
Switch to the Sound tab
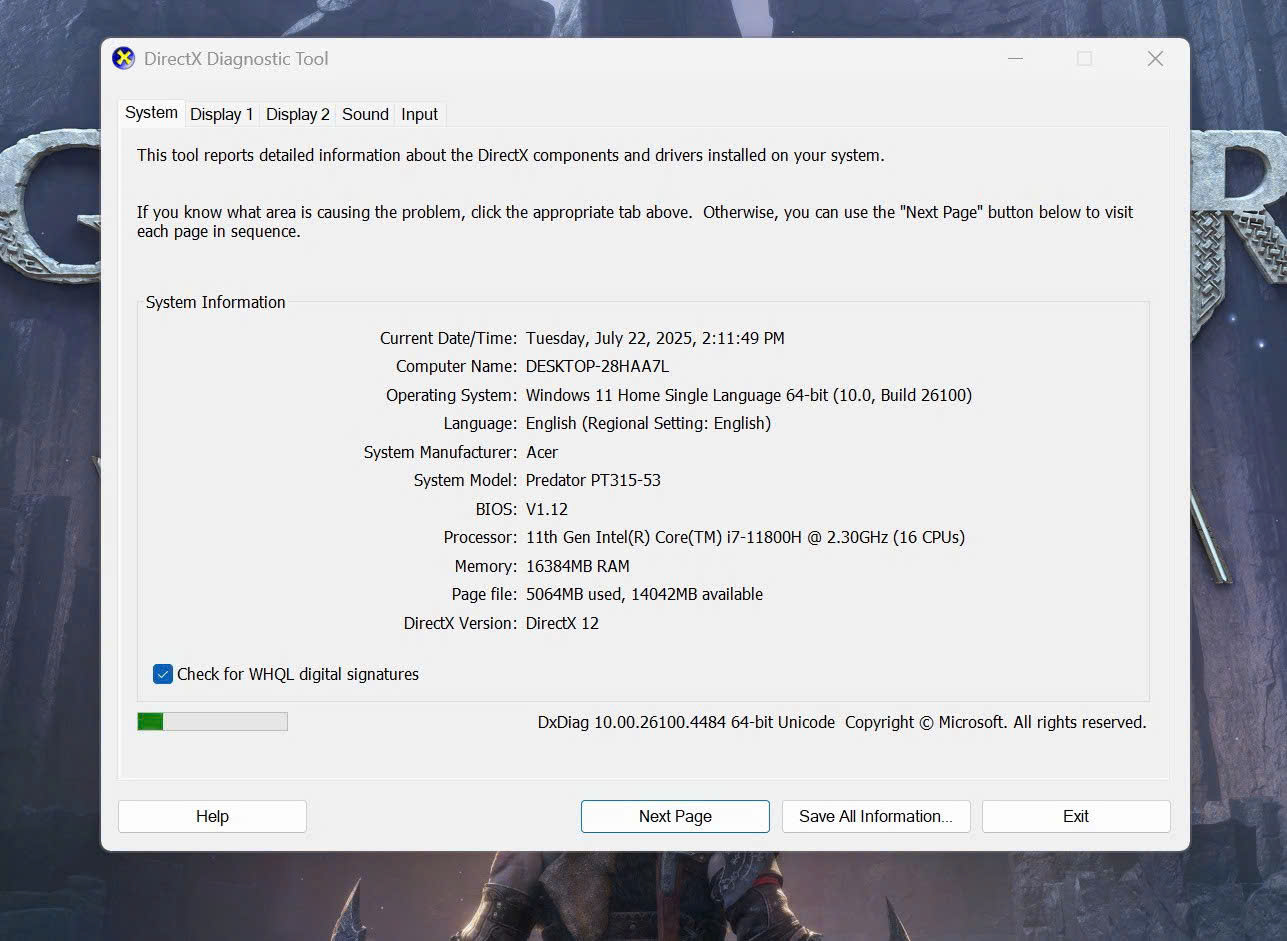click(x=365, y=114)
